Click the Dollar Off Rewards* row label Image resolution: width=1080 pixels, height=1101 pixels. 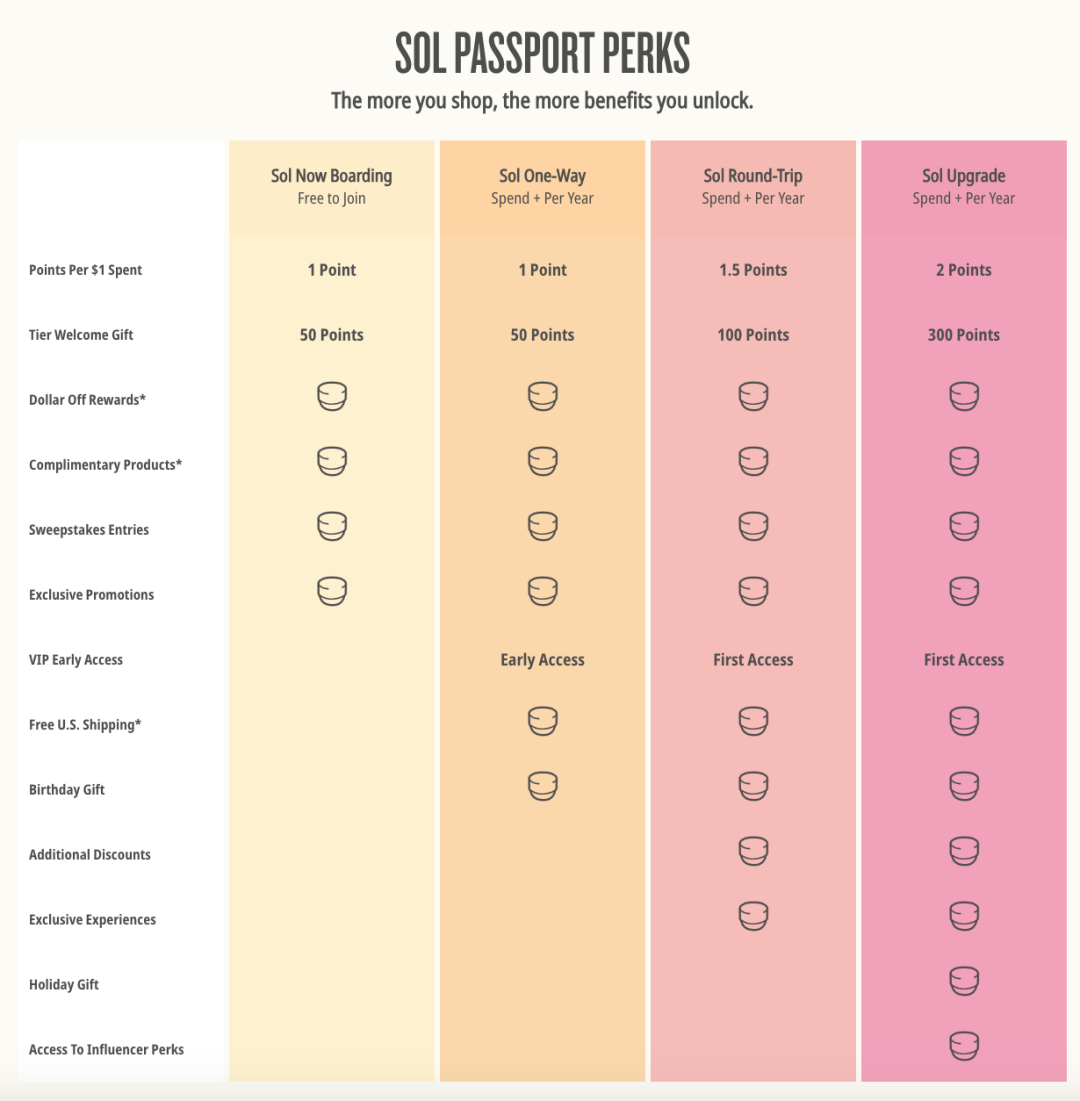87,400
